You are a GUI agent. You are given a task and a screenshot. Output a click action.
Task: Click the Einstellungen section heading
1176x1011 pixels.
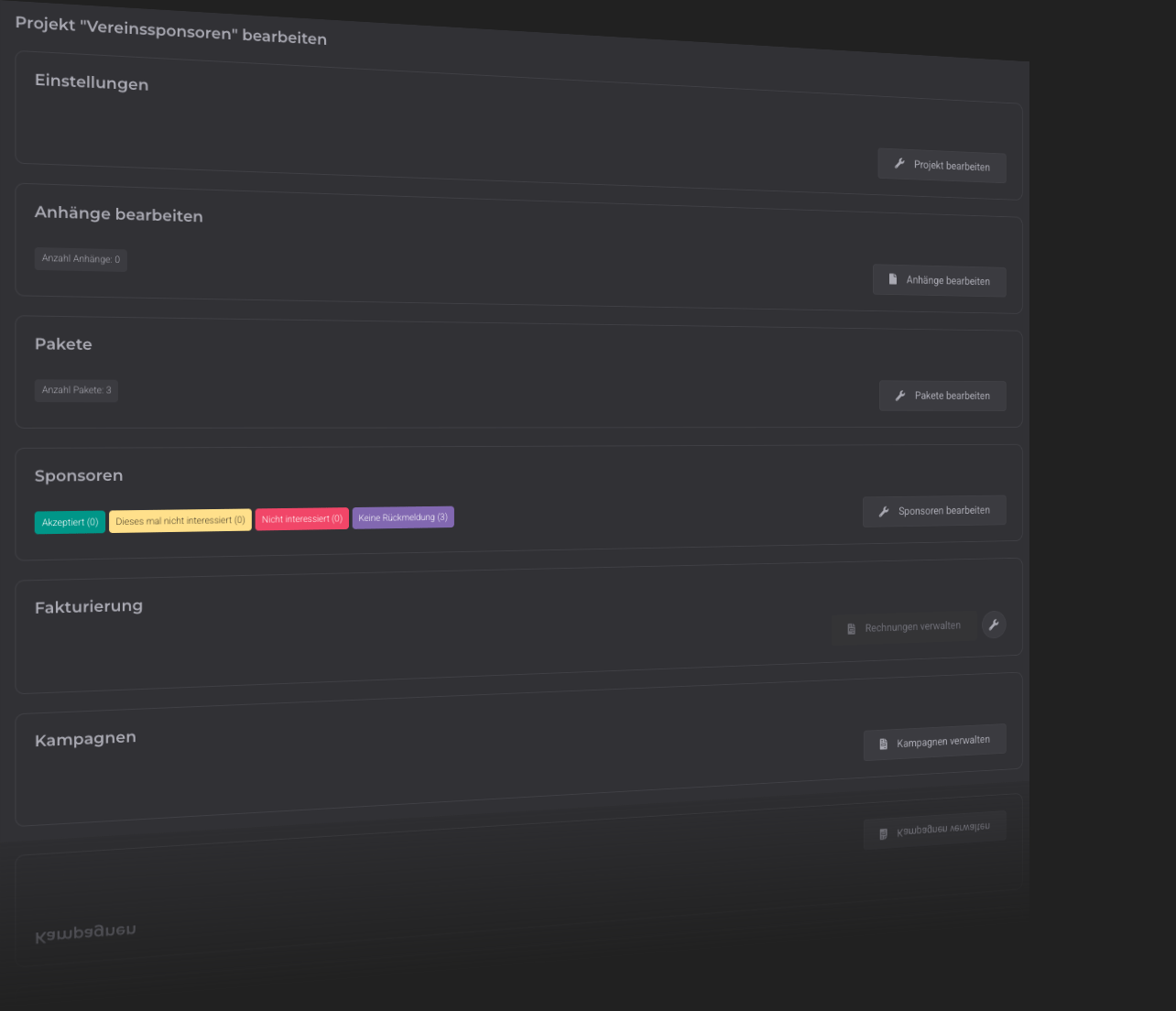pyautogui.click(x=92, y=82)
